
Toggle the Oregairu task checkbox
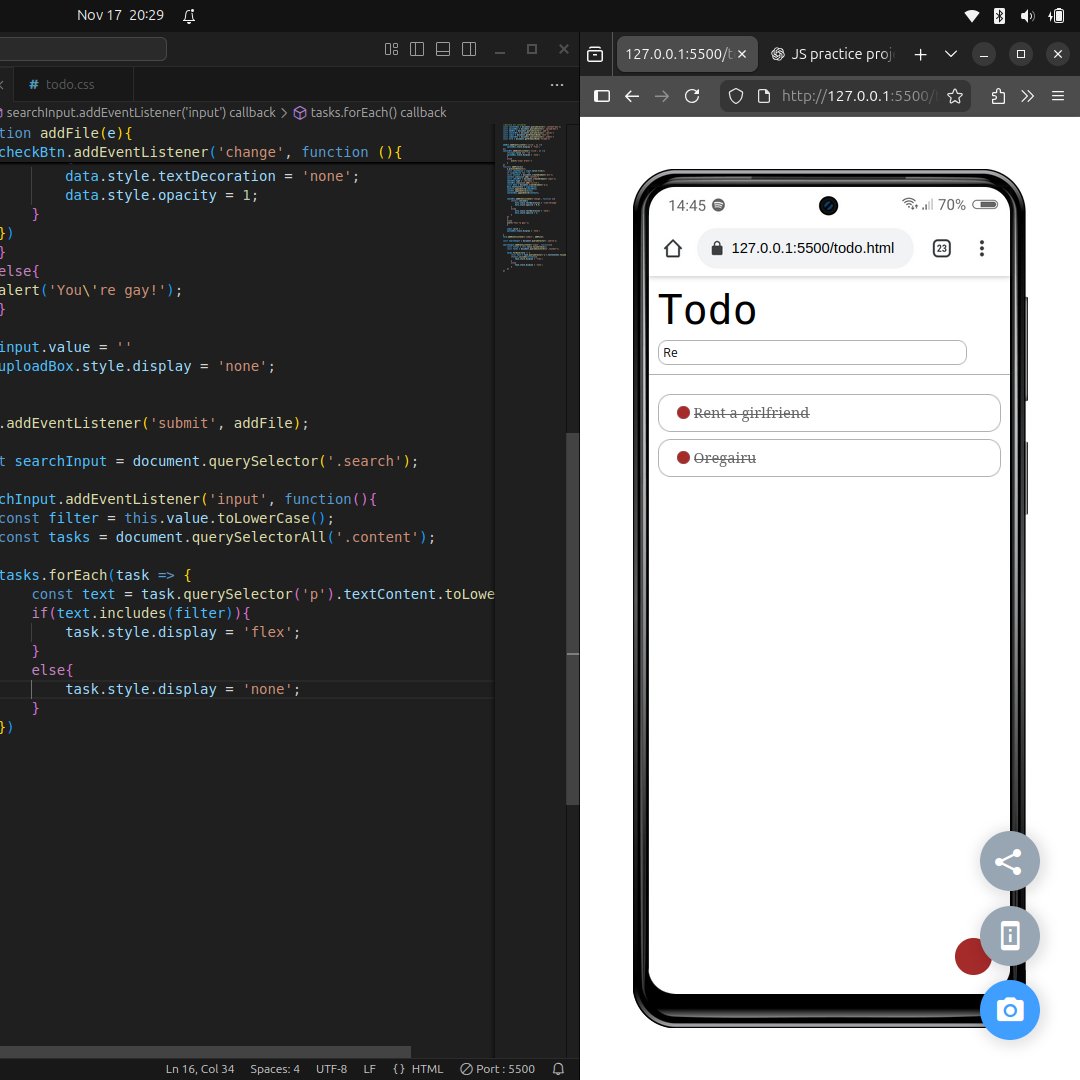click(x=684, y=458)
